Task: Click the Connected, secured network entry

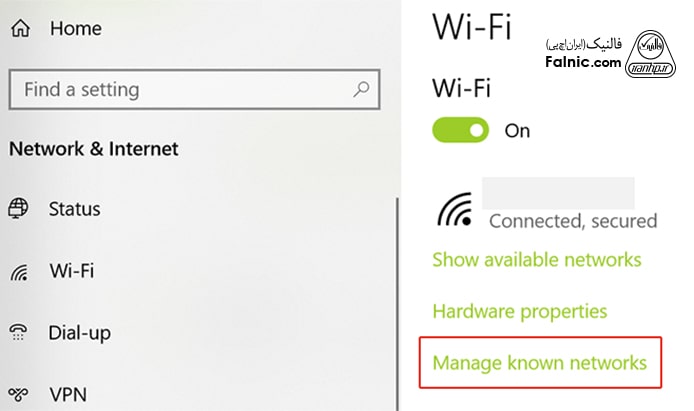Action: click(x=572, y=220)
